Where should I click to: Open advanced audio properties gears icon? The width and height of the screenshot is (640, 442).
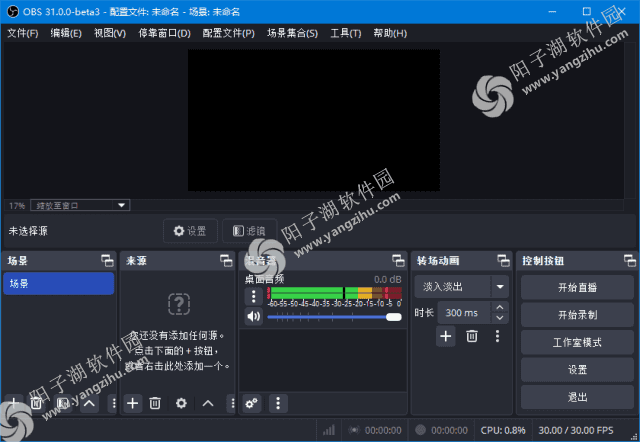coord(251,403)
